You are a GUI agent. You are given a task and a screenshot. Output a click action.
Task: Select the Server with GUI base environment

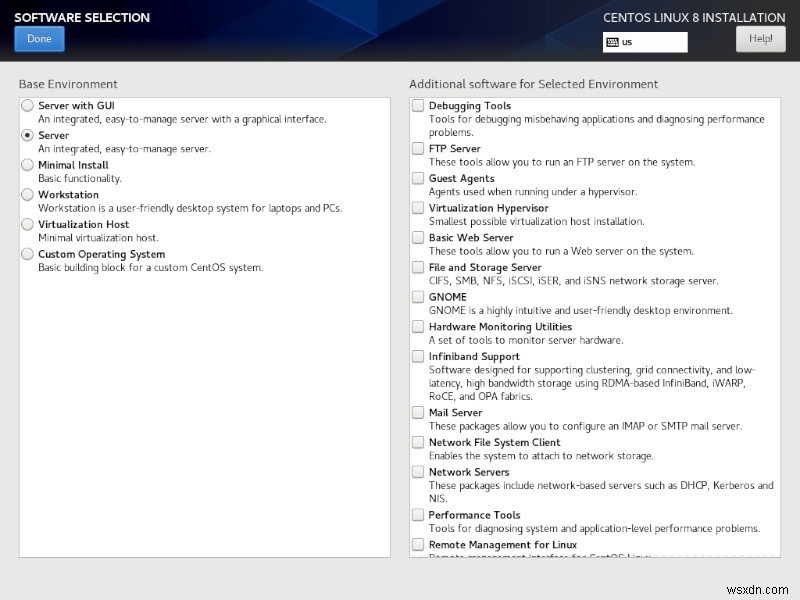click(x=29, y=105)
